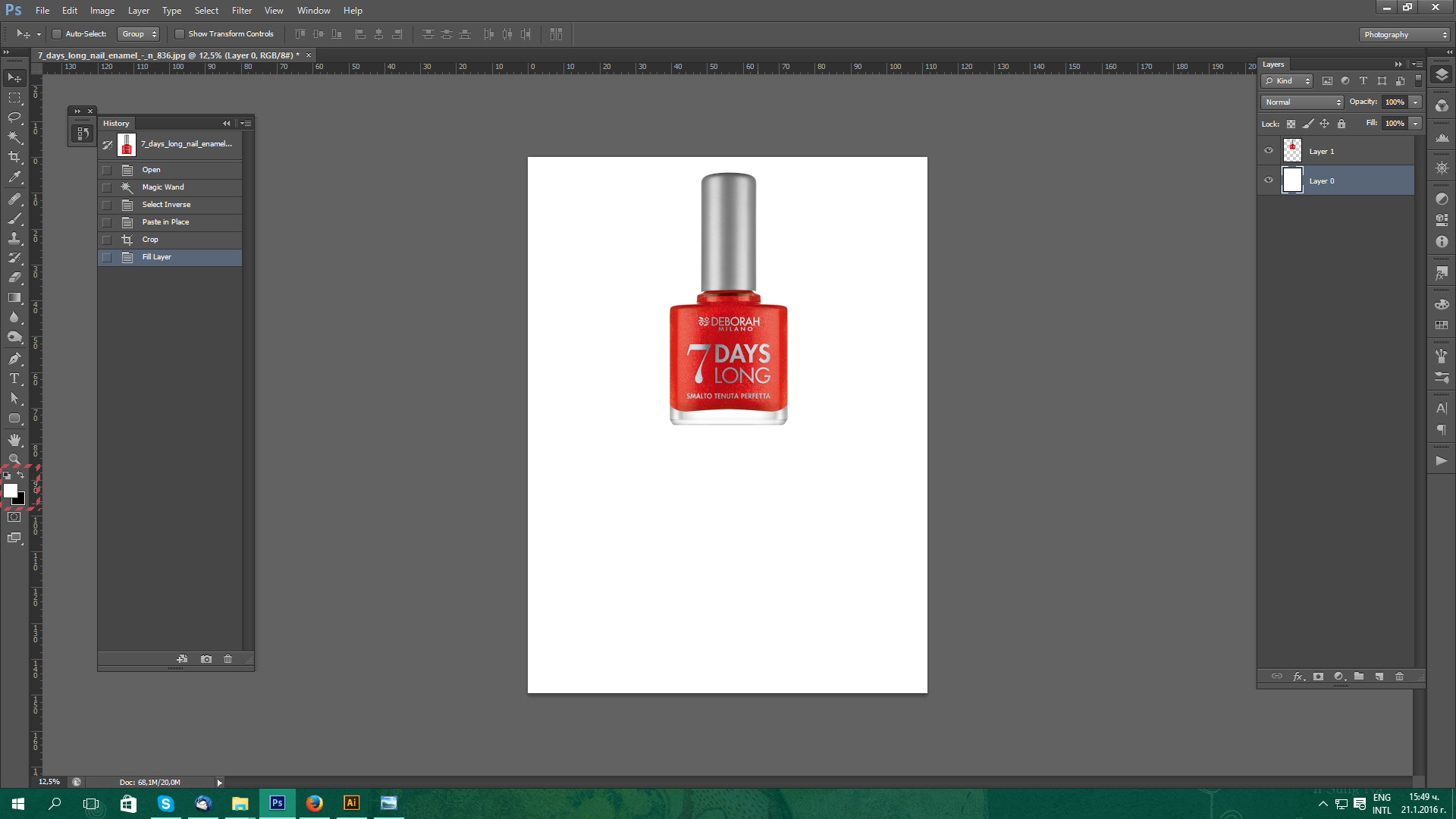1456x819 pixels.
Task: Select the Magic Wand tool in toolbox
Action: (x=14, y=137)
